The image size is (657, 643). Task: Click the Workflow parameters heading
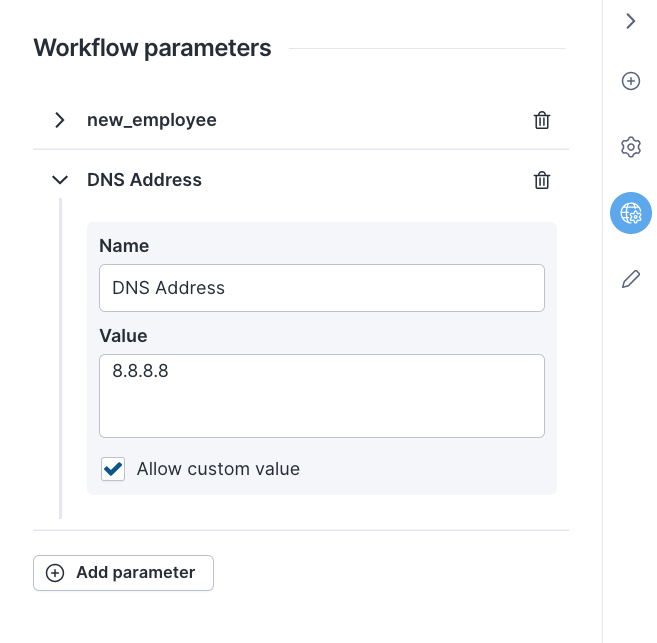[x=153, y=48]
